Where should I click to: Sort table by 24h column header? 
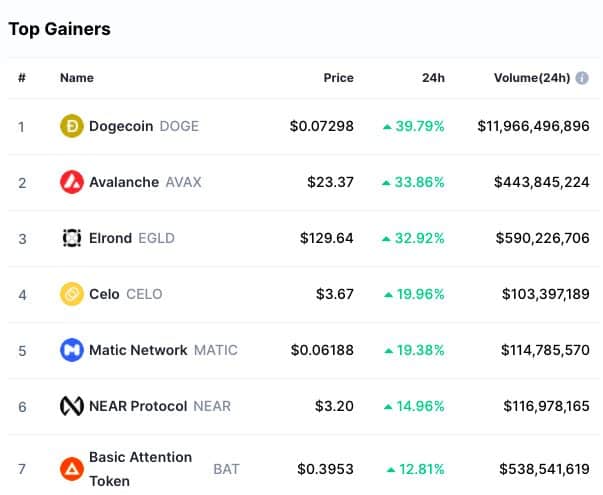click(x=433, y=78)
